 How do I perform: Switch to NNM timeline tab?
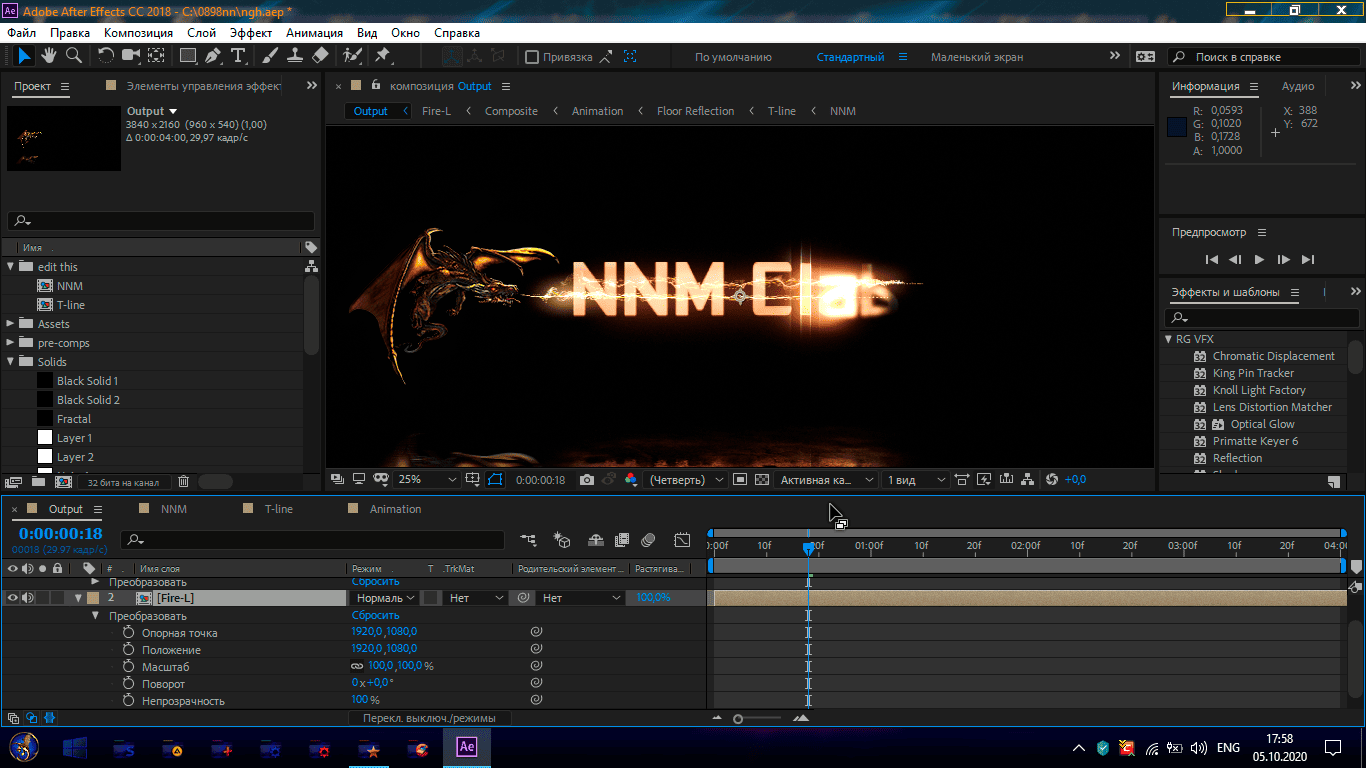click(174, 509)
